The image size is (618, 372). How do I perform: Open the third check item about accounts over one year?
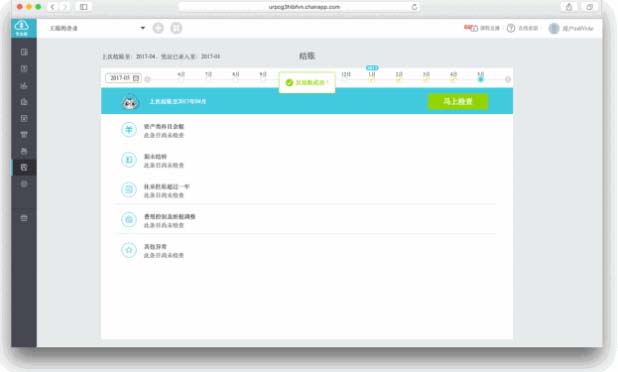[167, 186]
